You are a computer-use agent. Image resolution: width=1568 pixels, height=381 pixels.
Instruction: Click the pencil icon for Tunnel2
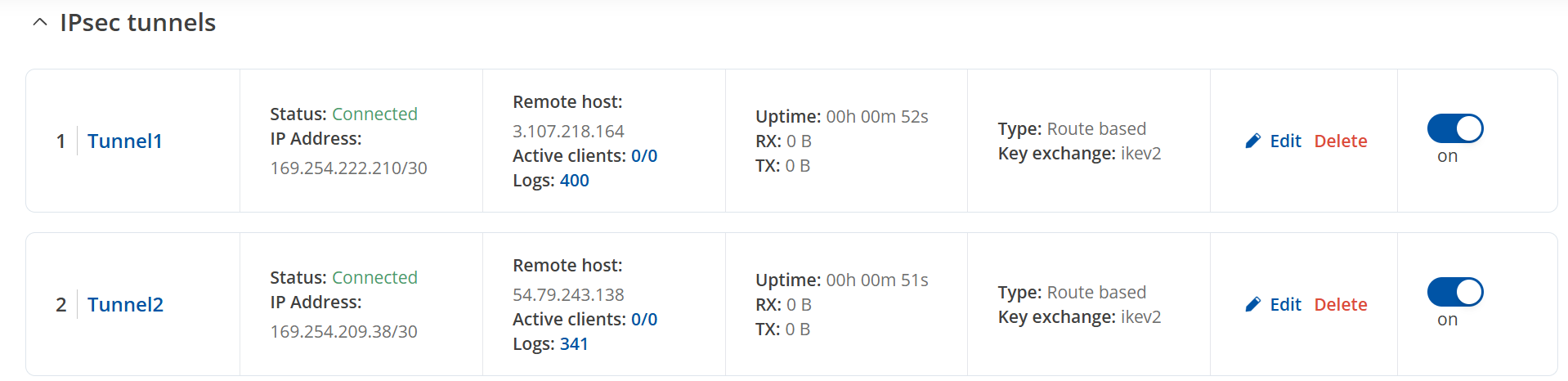(1252, 305)
